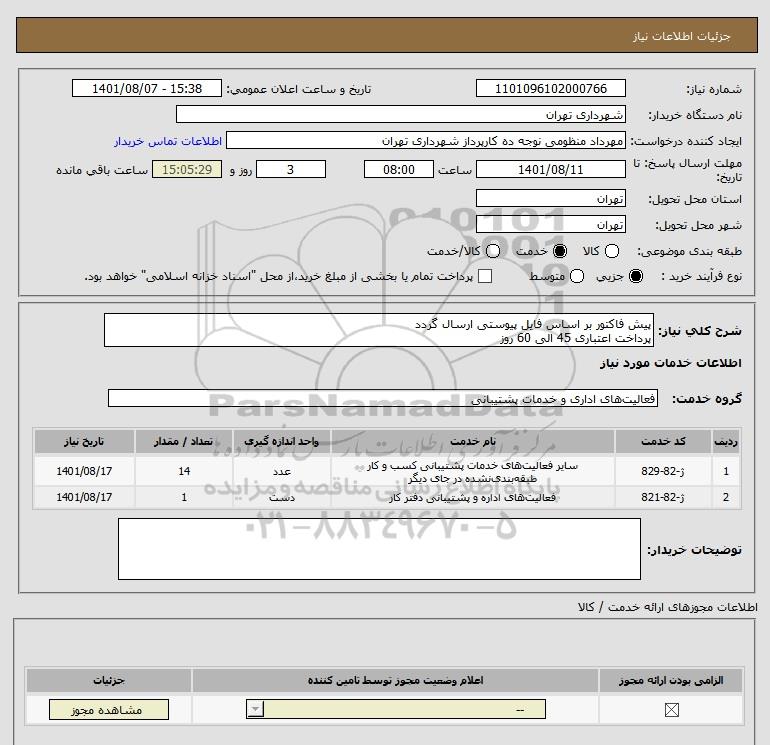Image resolution: width=770 pixels, height=745 pixels.
Task: Select the متوسط purchase type radio
Action: (577, 276)
